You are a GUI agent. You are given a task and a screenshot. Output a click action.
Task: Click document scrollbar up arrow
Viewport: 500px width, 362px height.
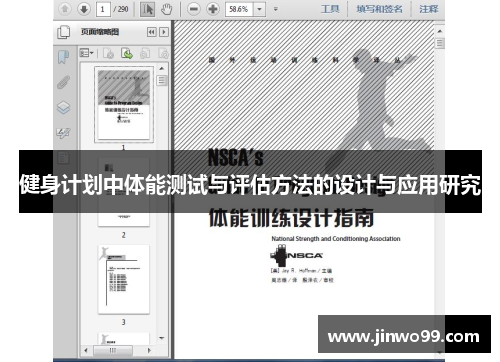click(440, 31)
